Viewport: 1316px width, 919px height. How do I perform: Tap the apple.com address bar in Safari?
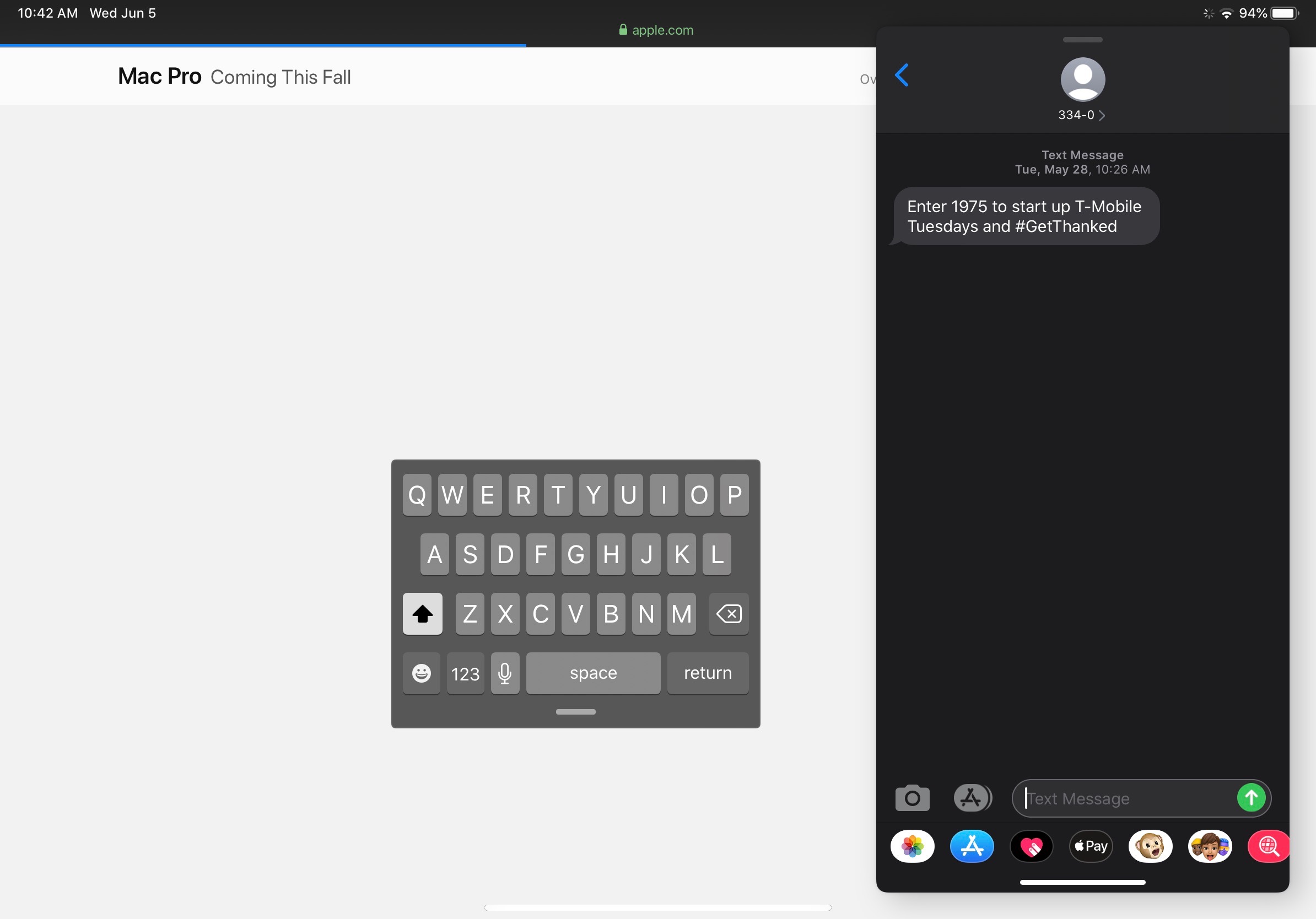tap(656, 30)
